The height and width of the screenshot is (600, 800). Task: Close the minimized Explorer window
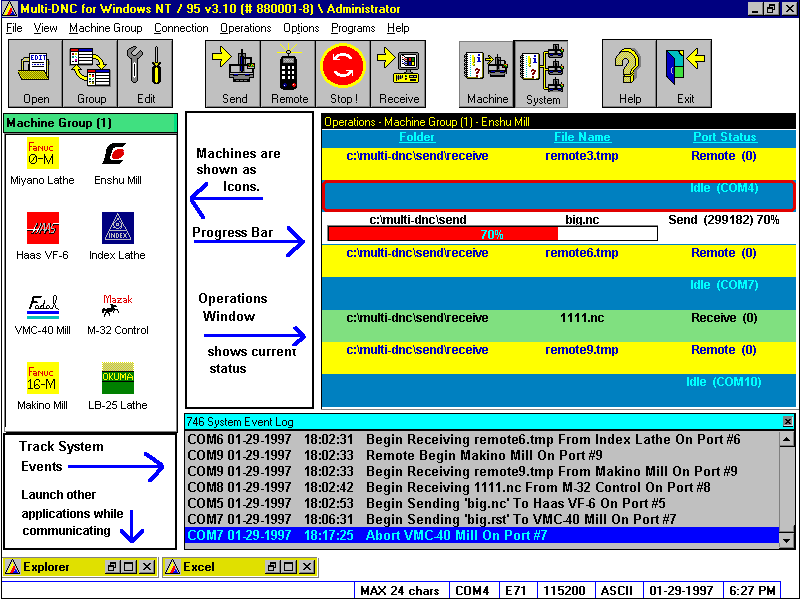tap(147, 567)
